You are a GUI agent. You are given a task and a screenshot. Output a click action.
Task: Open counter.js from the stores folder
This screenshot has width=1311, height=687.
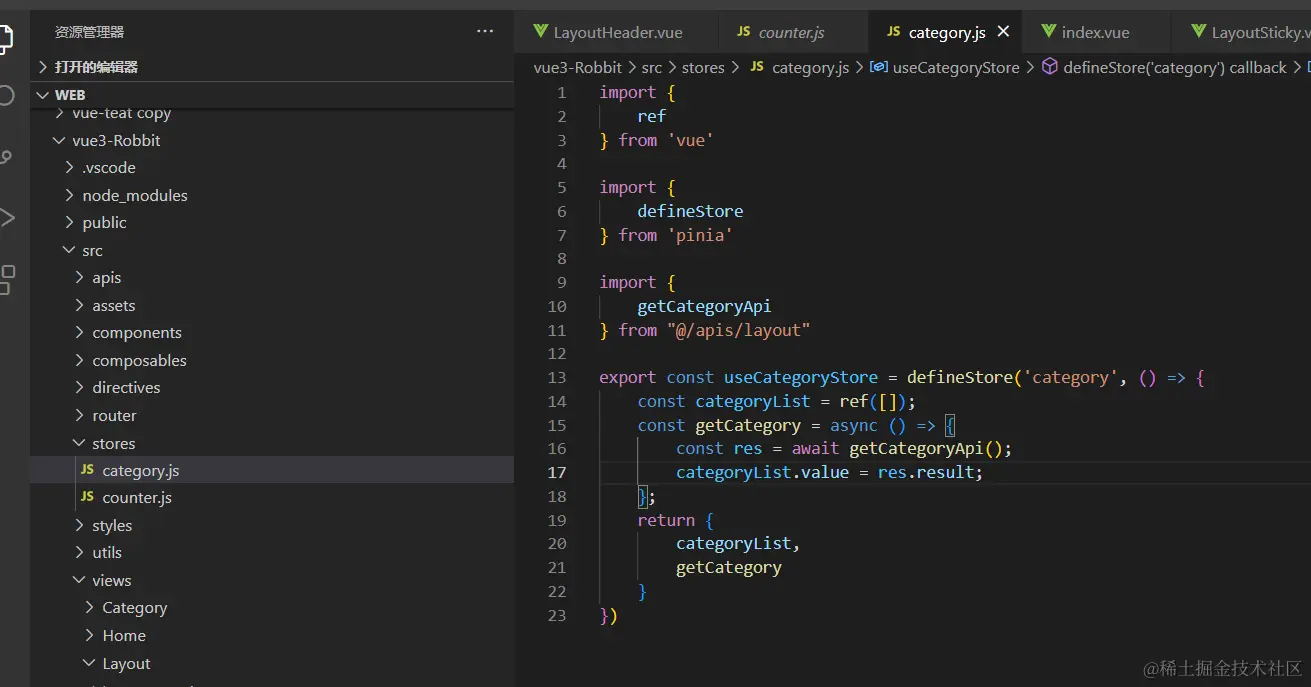click(137, 498)
